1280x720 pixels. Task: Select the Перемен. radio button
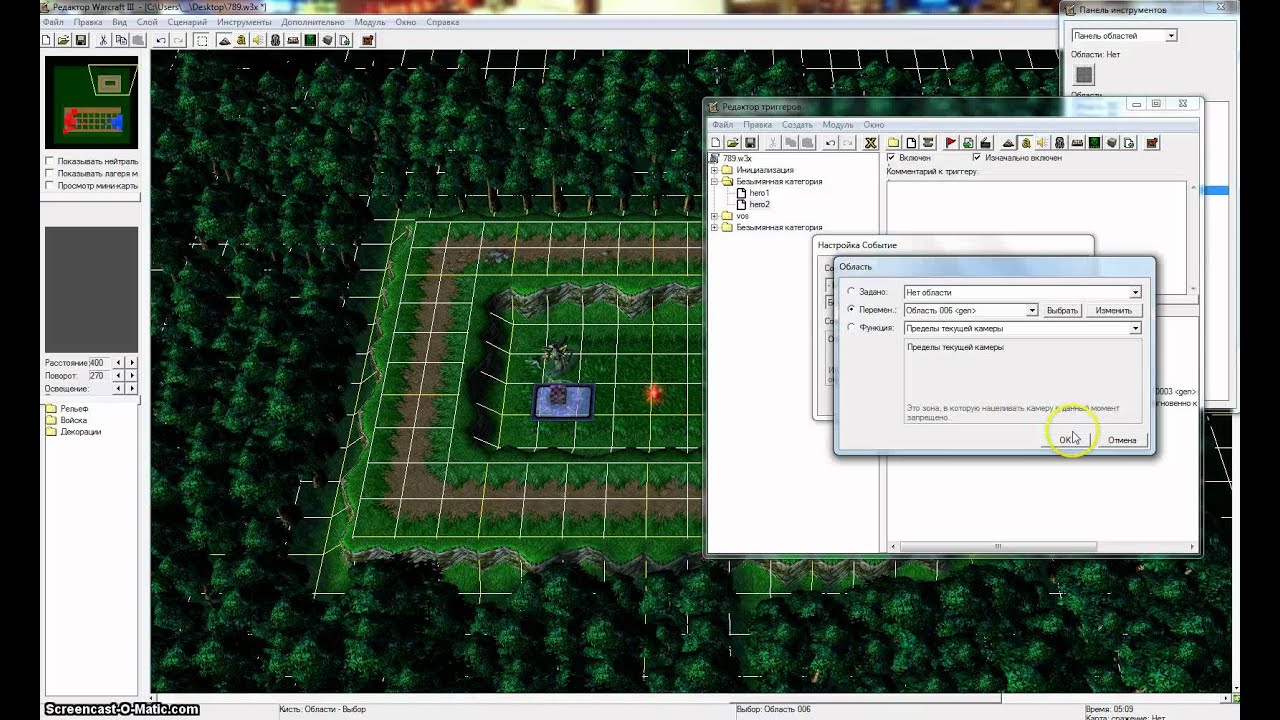pyautogui.click(x=851, y=310)
